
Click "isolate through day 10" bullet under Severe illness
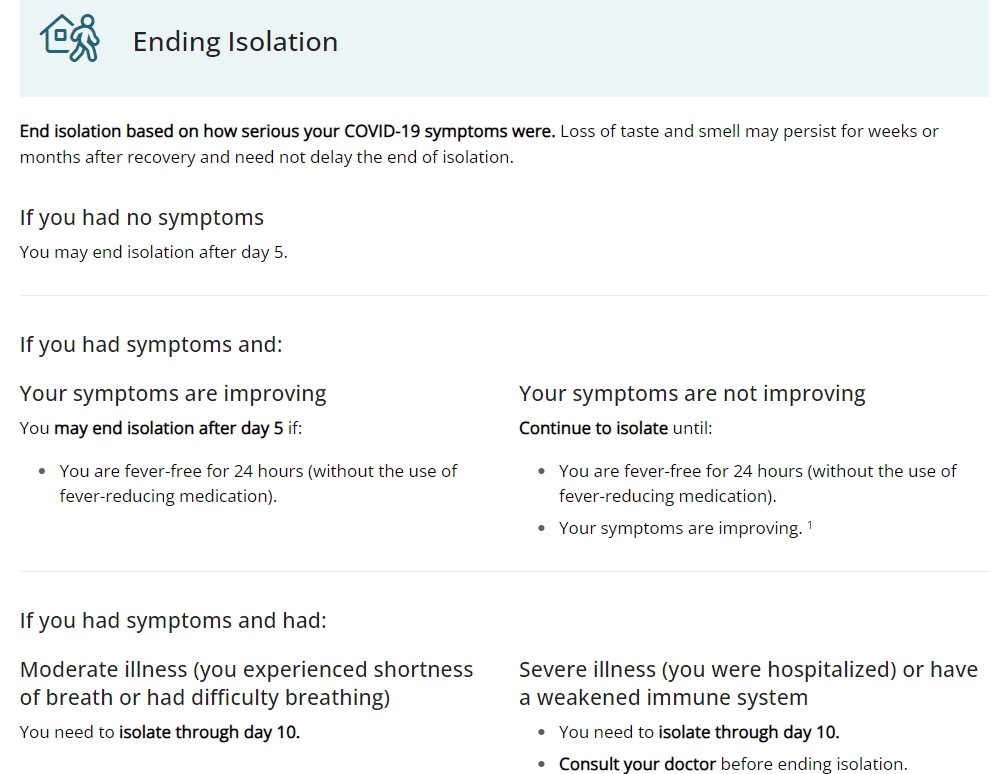pos(749,732)
